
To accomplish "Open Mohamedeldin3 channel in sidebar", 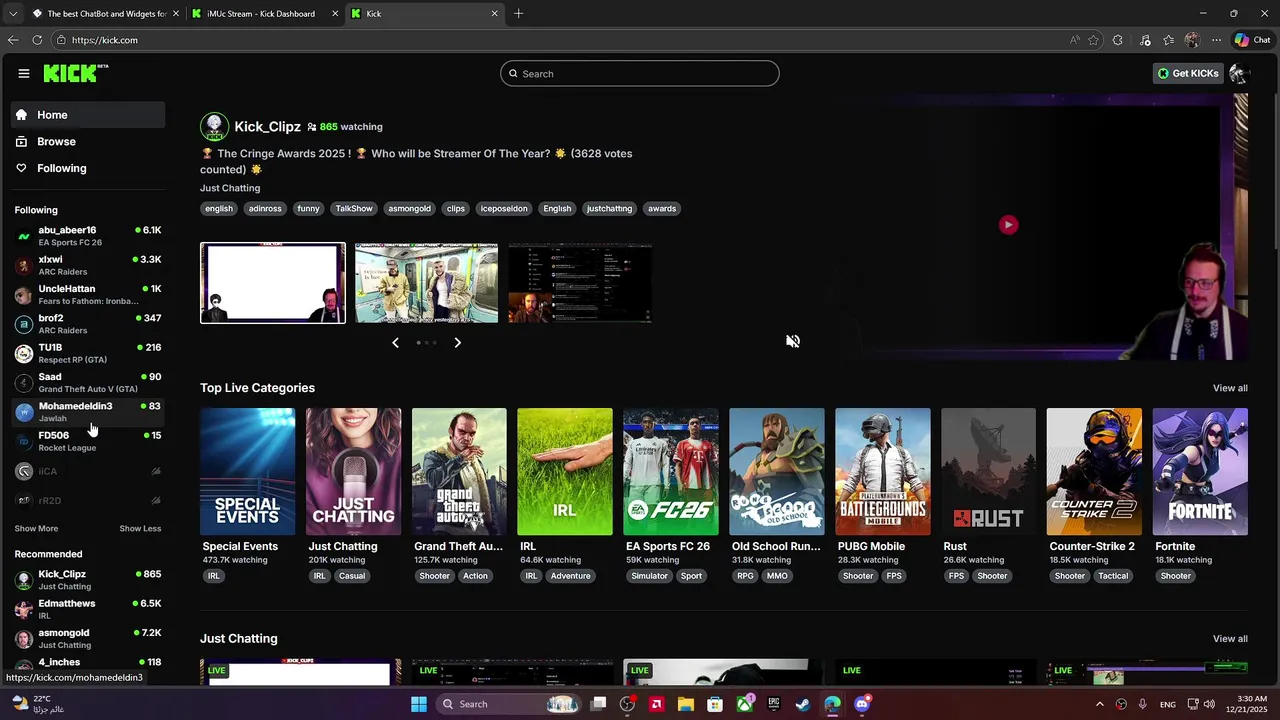I will (88, 412).
